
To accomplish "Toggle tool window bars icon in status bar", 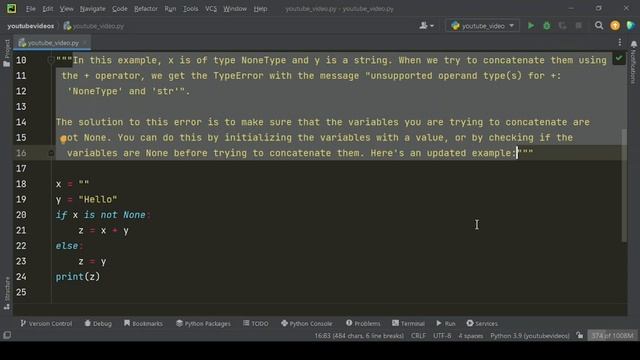I will coord(7,336).
